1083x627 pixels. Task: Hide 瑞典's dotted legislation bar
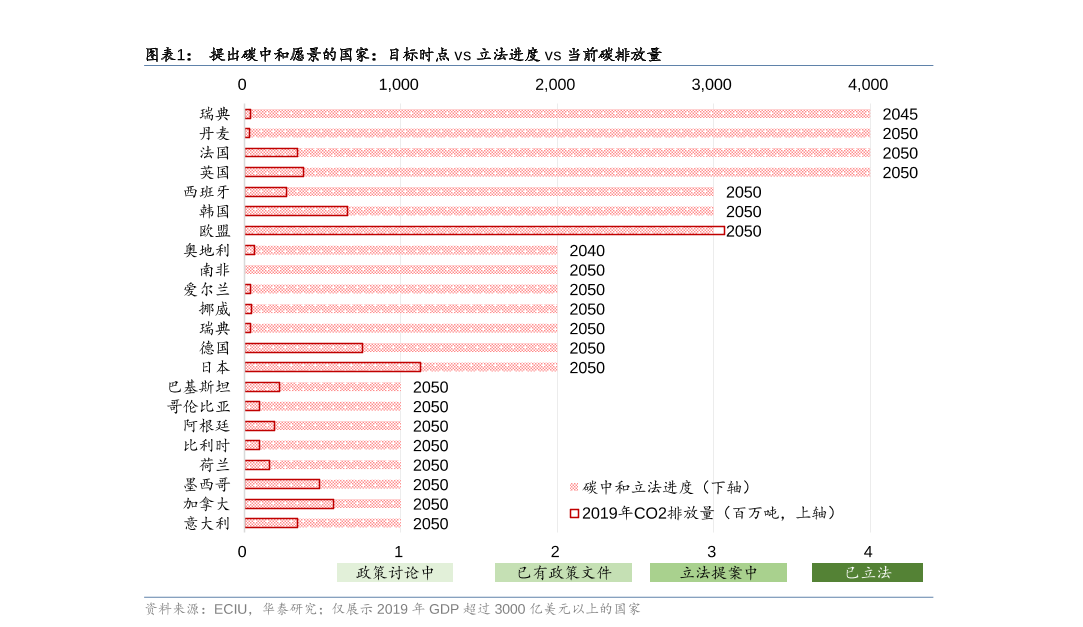click(550, 114)
